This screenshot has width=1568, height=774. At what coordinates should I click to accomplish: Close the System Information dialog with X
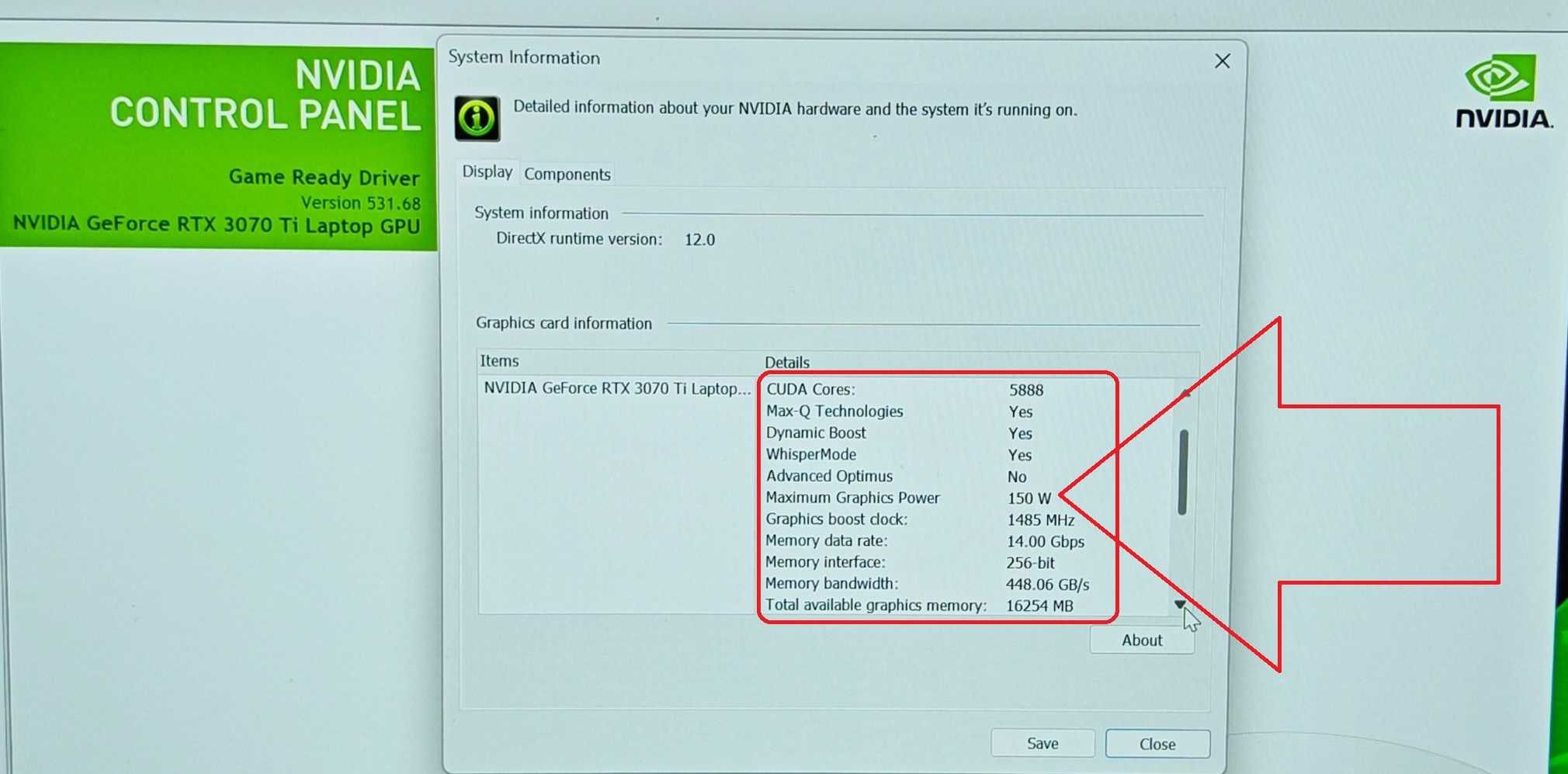[1222, 61]
